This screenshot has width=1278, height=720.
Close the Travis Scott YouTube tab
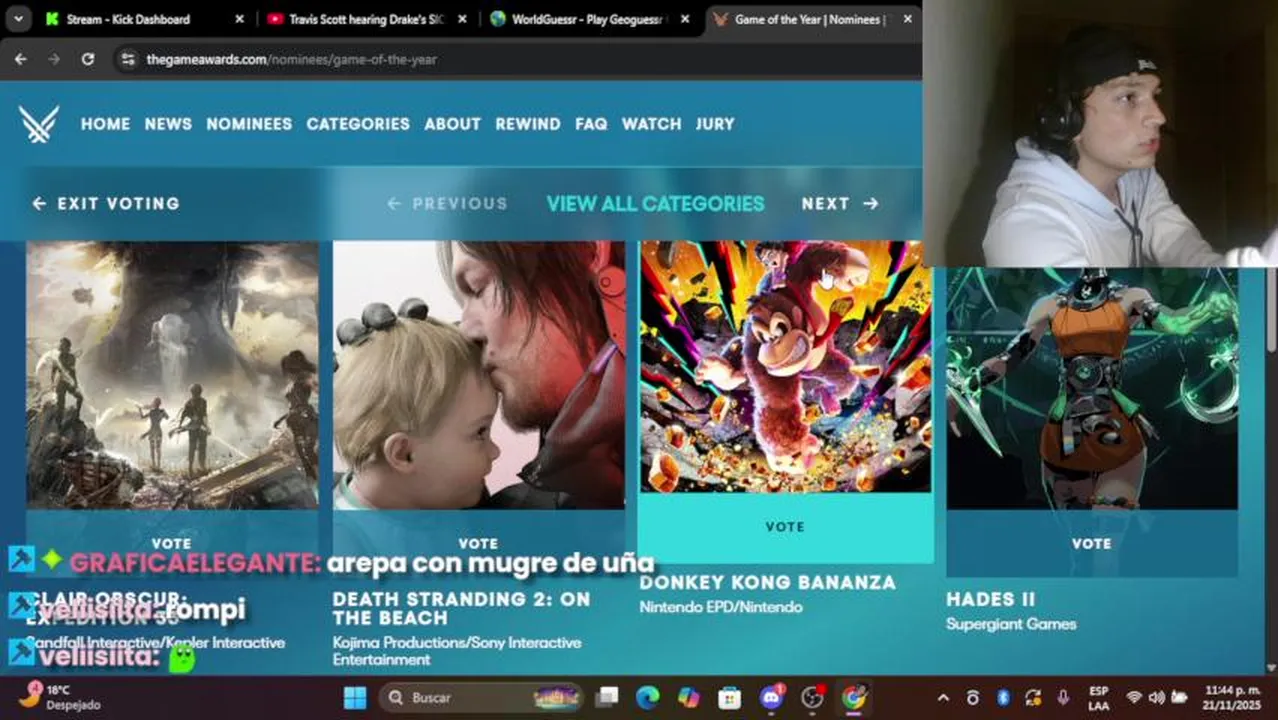tap(461, 19)
